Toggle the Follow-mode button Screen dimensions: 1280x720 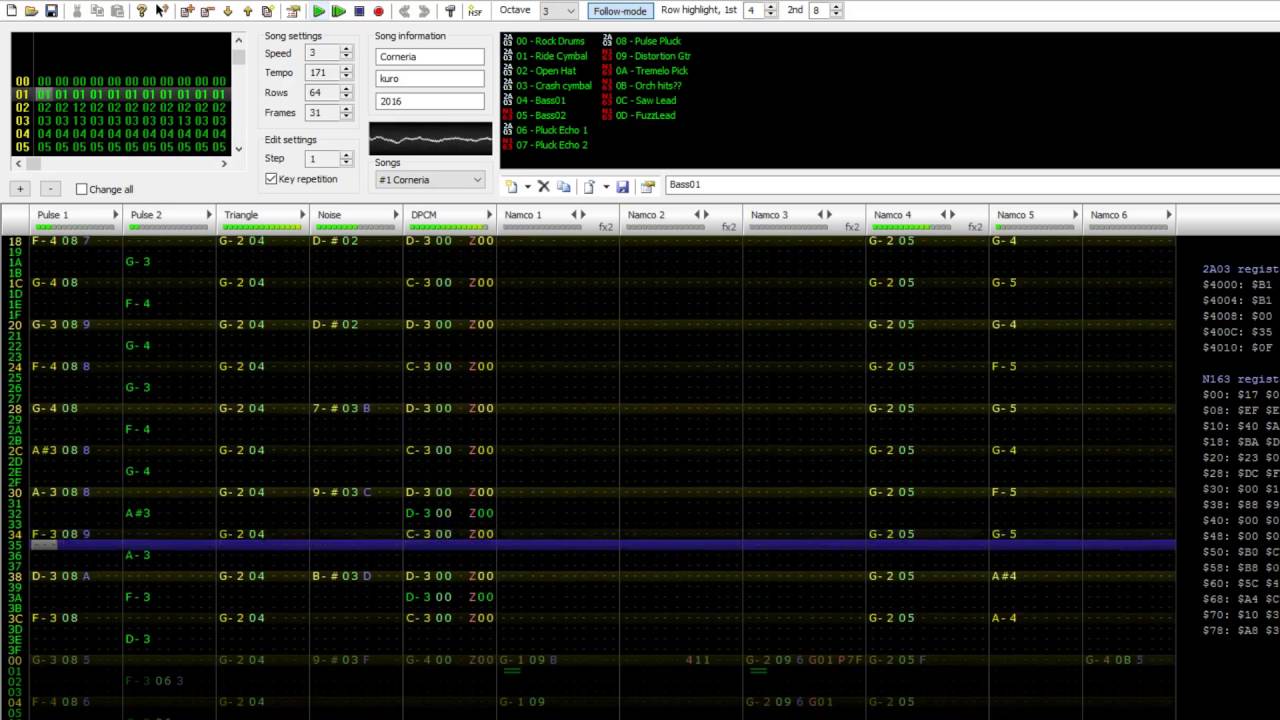(x=619, y=11)
